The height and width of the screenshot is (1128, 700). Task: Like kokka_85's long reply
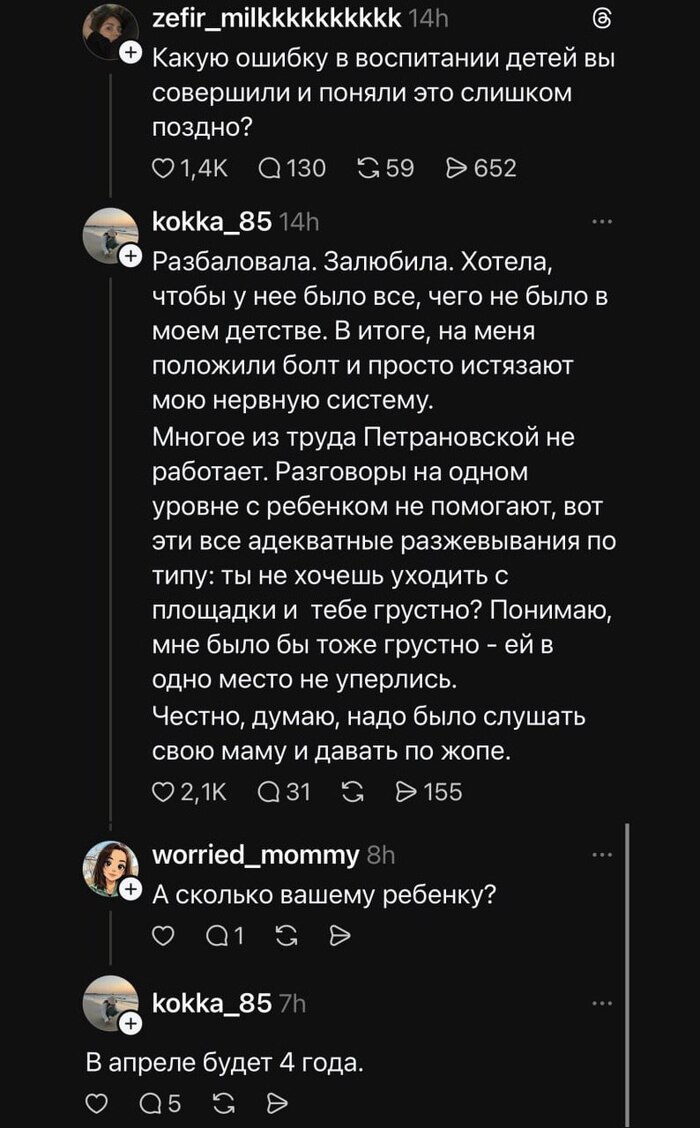tap(163, 793)
